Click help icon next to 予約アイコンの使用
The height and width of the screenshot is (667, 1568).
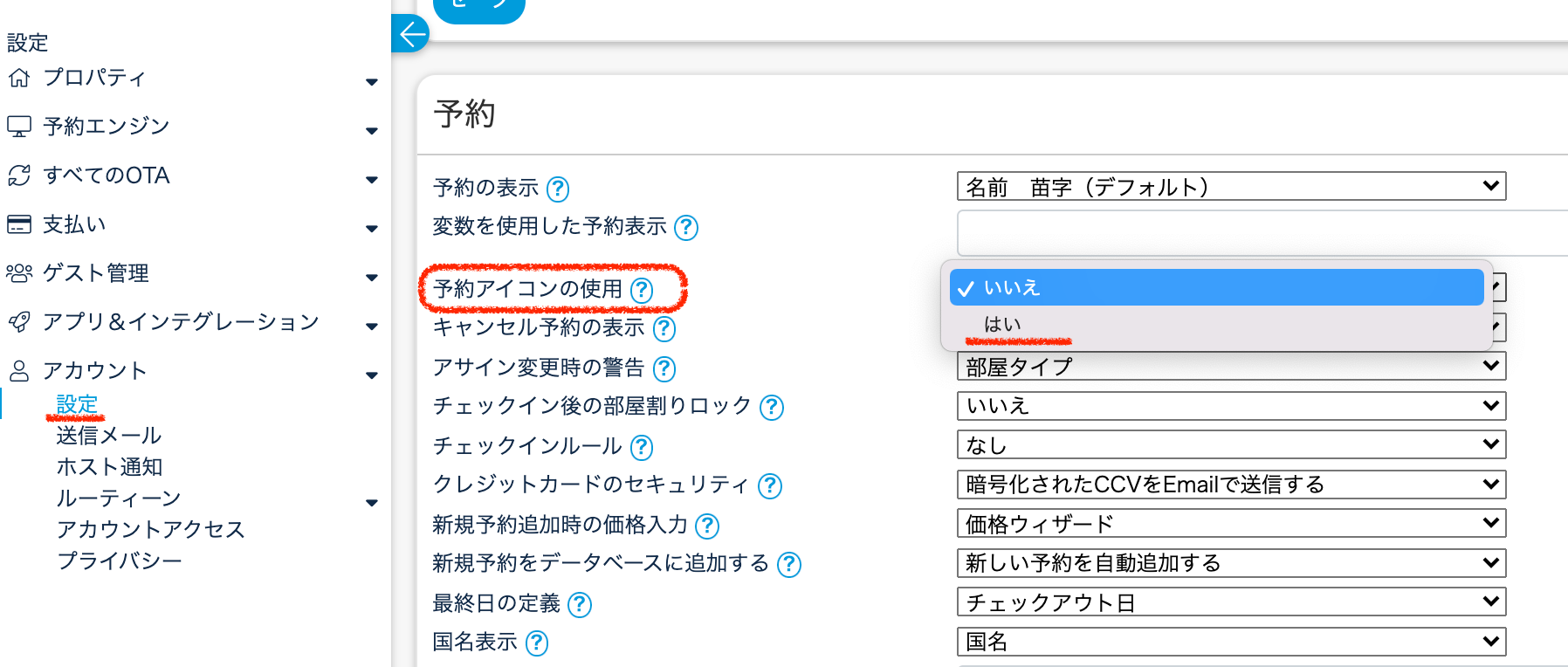coord(642,290)
